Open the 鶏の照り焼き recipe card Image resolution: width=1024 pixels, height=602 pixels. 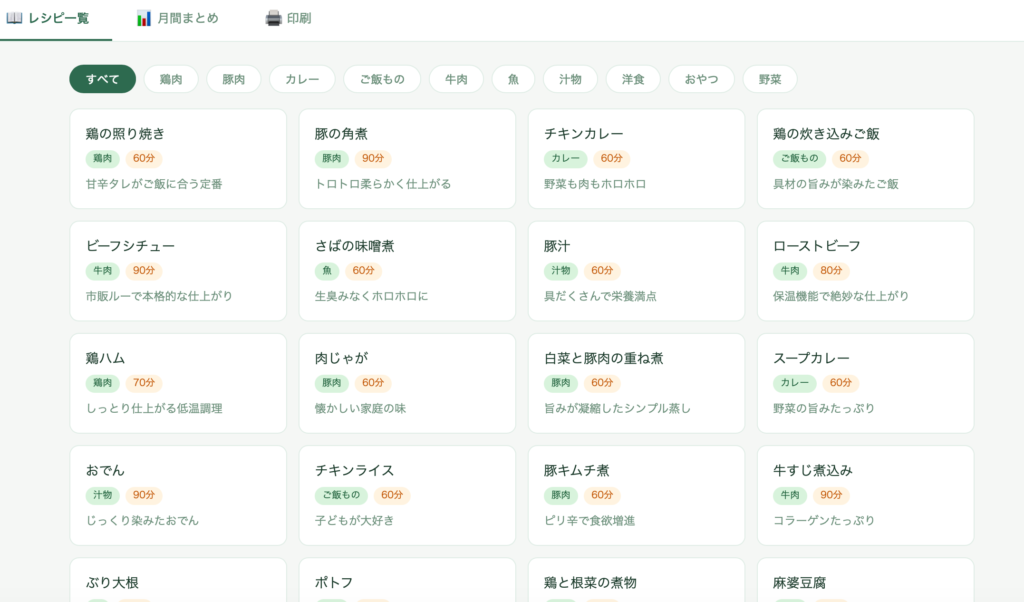coord(178,159)
